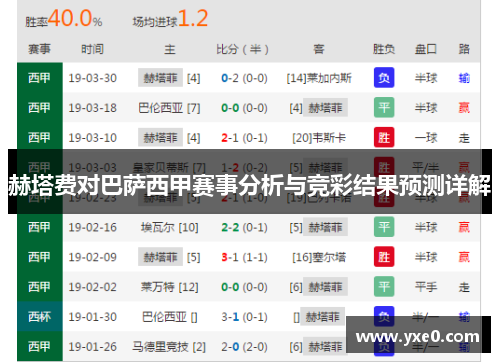500x362 pixels.
Task: Click 赫塔菲 home tag in 19-03-30 row
Action: point(160,78)
